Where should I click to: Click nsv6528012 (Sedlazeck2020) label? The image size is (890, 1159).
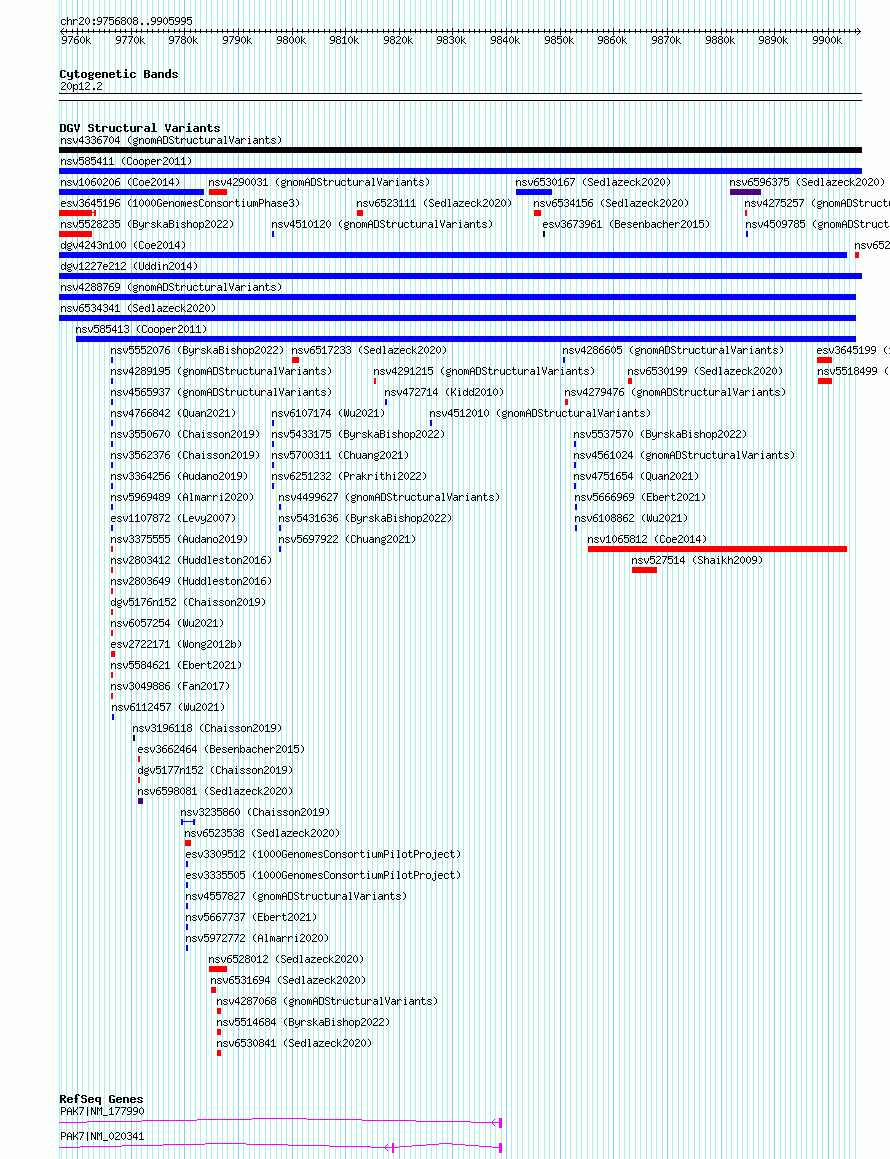(x=287, y=959)
